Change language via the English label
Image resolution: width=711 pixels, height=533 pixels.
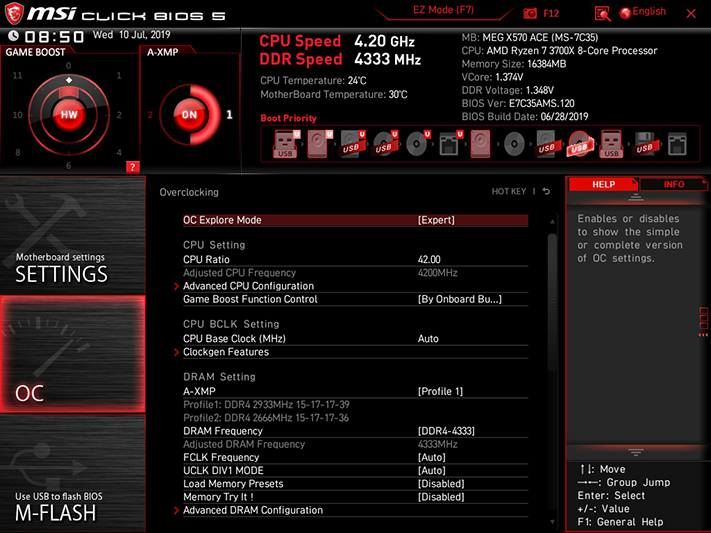pyautogui.click(x=649, y=12)
